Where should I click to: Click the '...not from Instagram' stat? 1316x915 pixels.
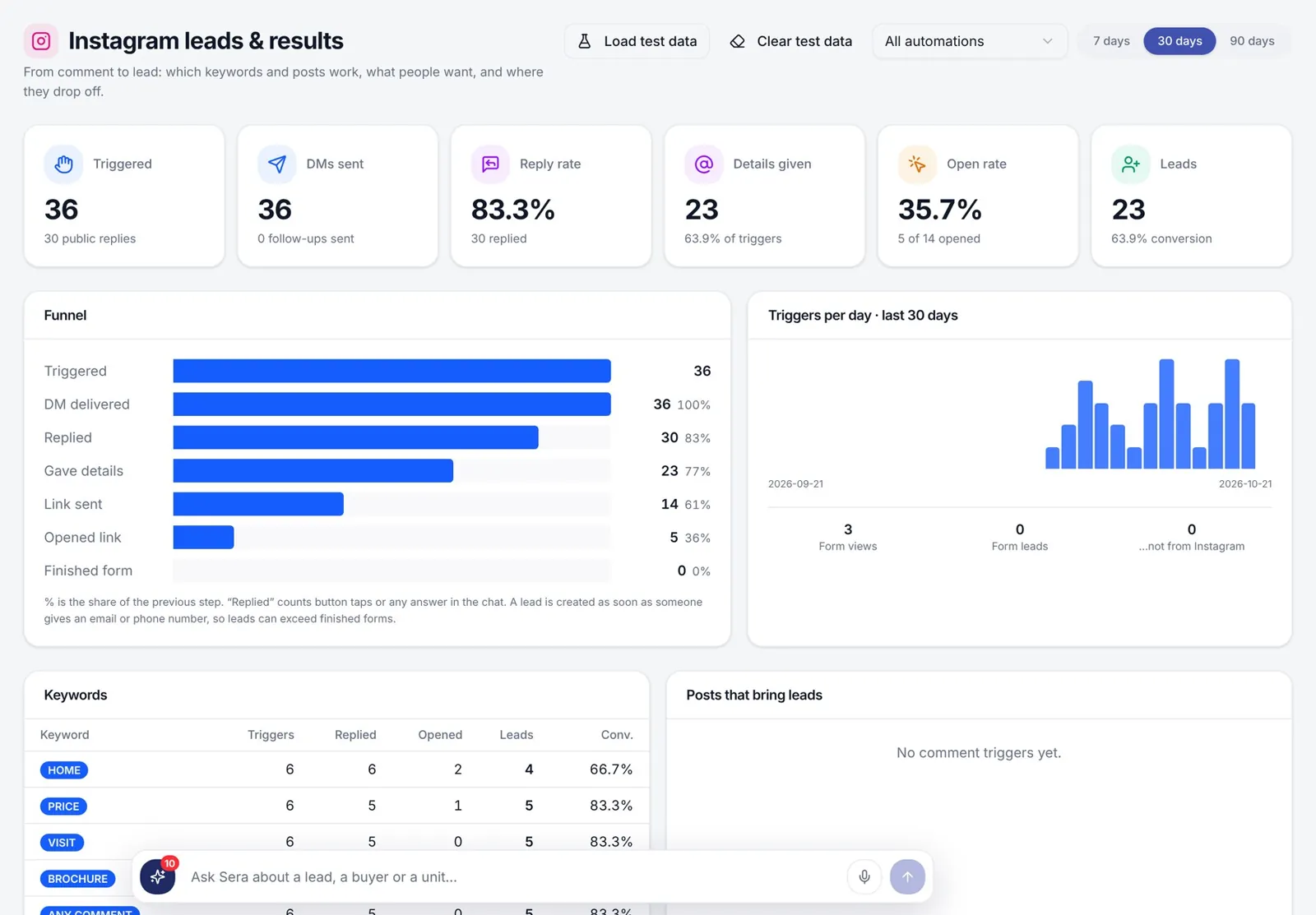[1191, 537]
